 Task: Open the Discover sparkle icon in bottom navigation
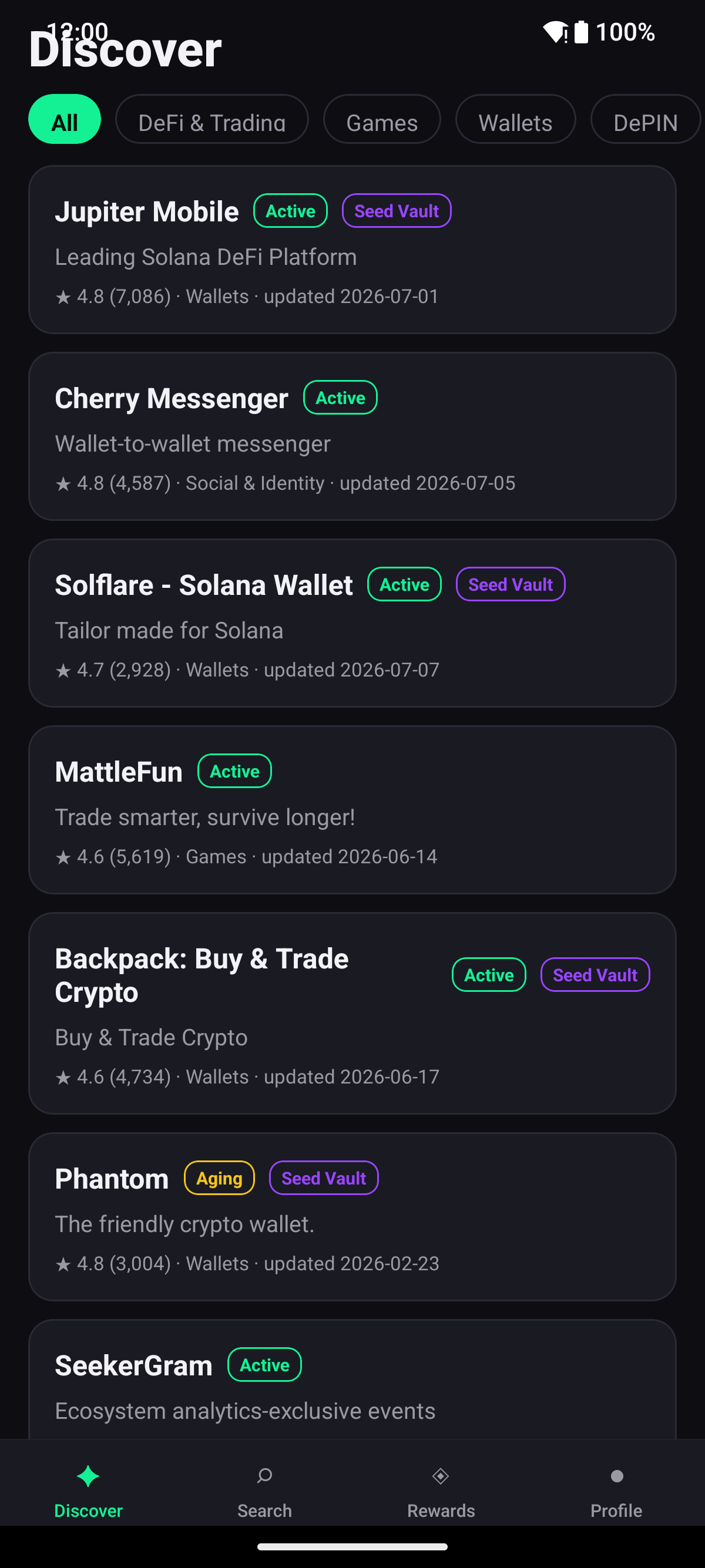(88, 1476)
